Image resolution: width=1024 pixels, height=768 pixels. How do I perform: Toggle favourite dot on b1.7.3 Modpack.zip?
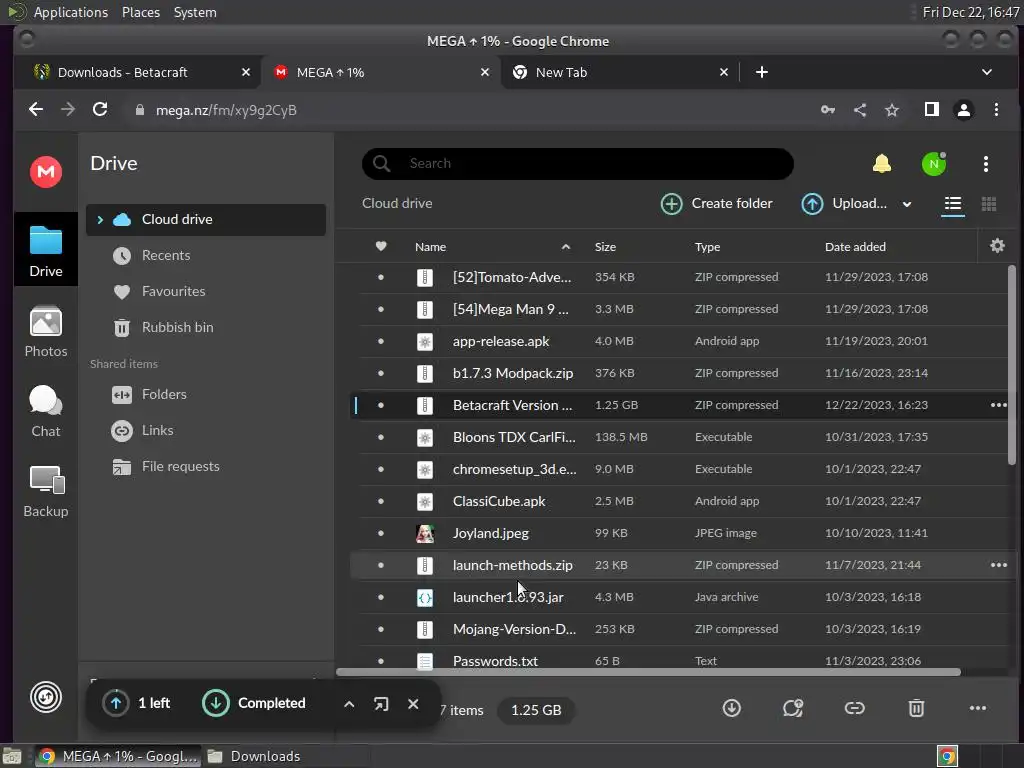pyautogui.click(x=381, y=374)
